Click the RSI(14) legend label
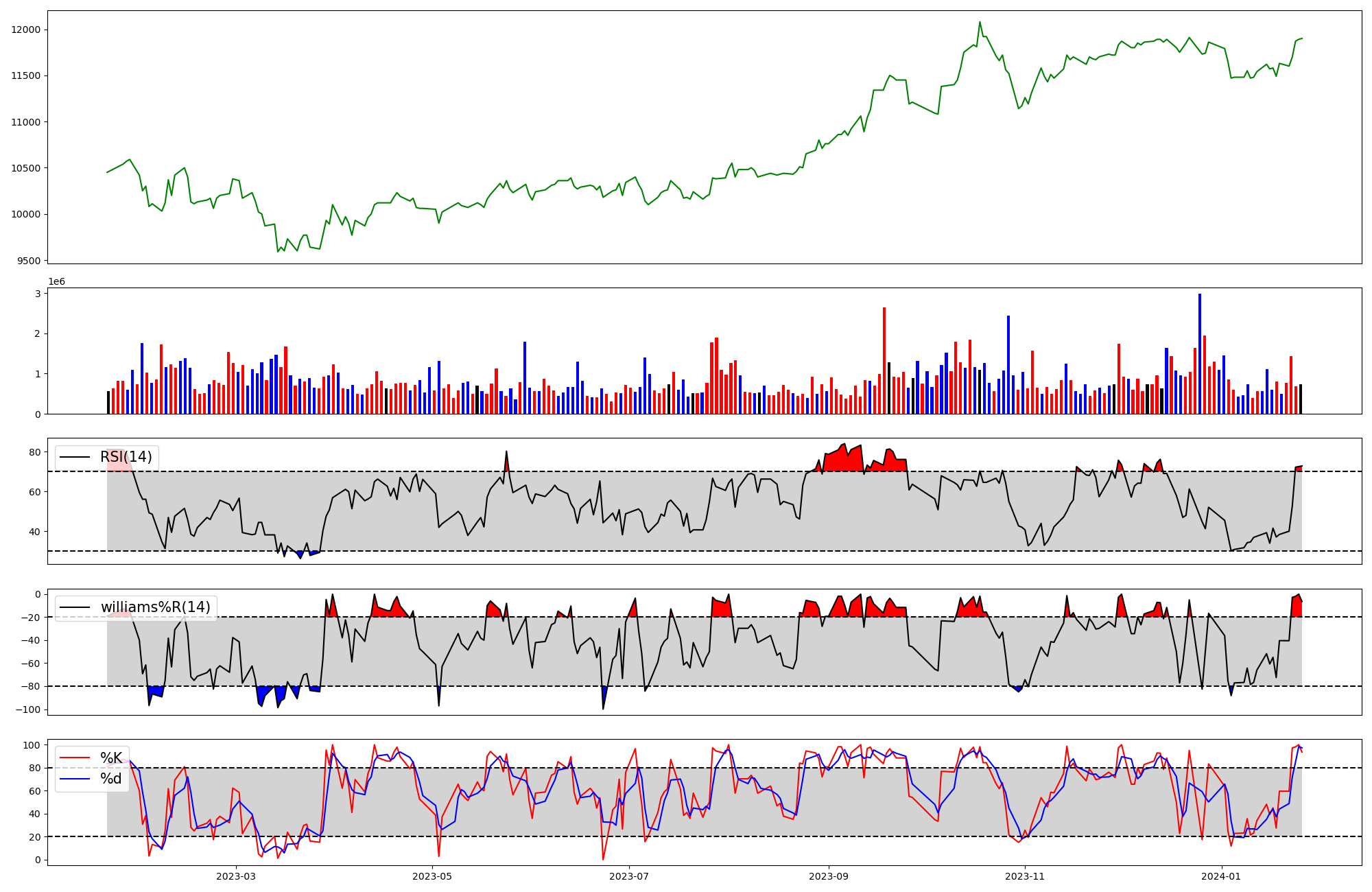The image size is (1372, 892). point(126,457)
